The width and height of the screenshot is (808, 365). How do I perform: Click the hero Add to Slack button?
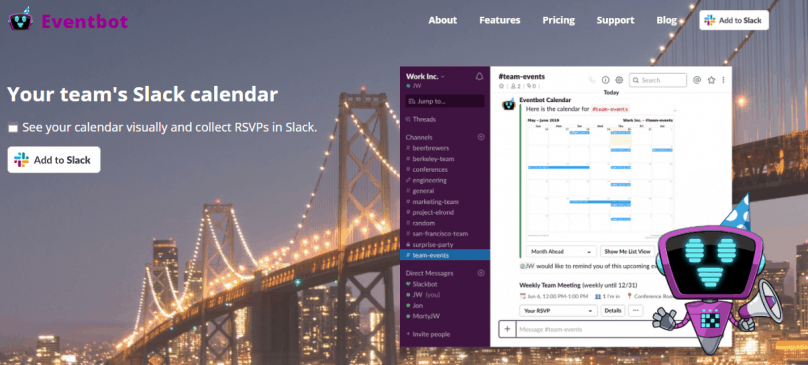(x=54, y=160)
